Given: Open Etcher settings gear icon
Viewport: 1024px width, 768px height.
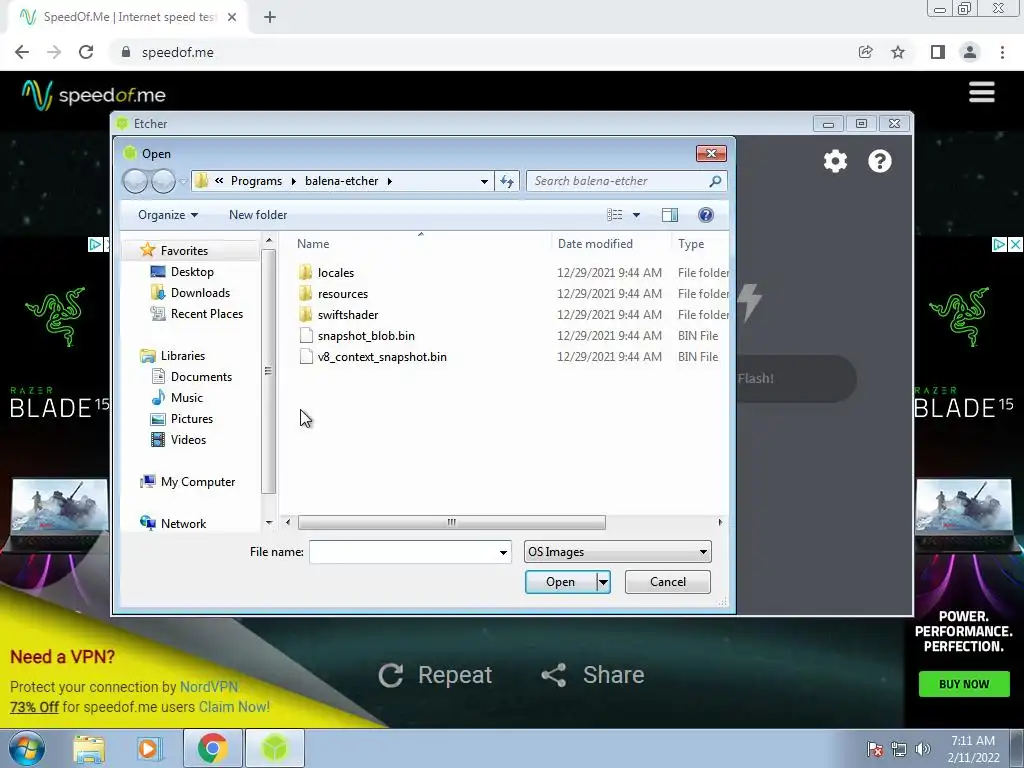Looking at the screenshot, I should point(835,161).
